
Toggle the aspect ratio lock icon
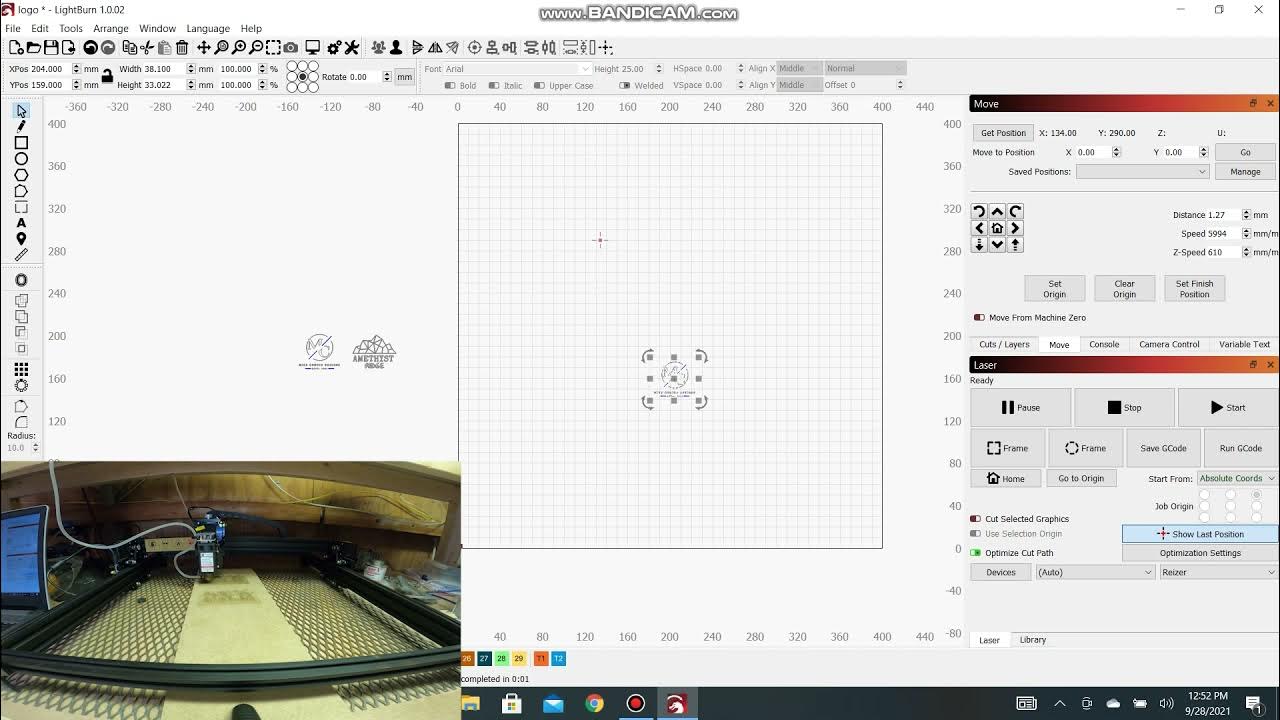[107, 76]
